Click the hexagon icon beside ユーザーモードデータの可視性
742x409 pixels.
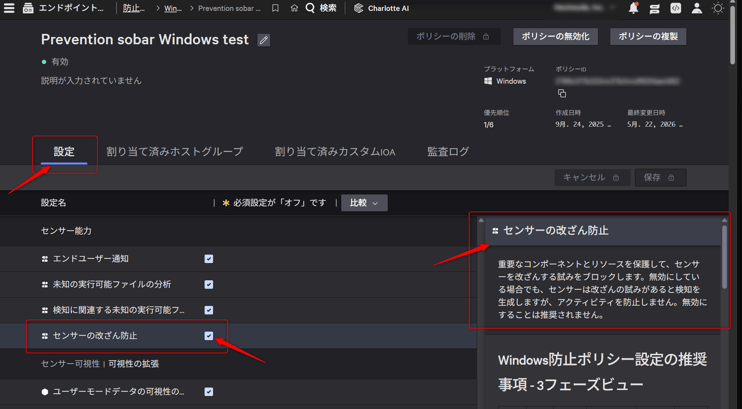tap(45, 391)
